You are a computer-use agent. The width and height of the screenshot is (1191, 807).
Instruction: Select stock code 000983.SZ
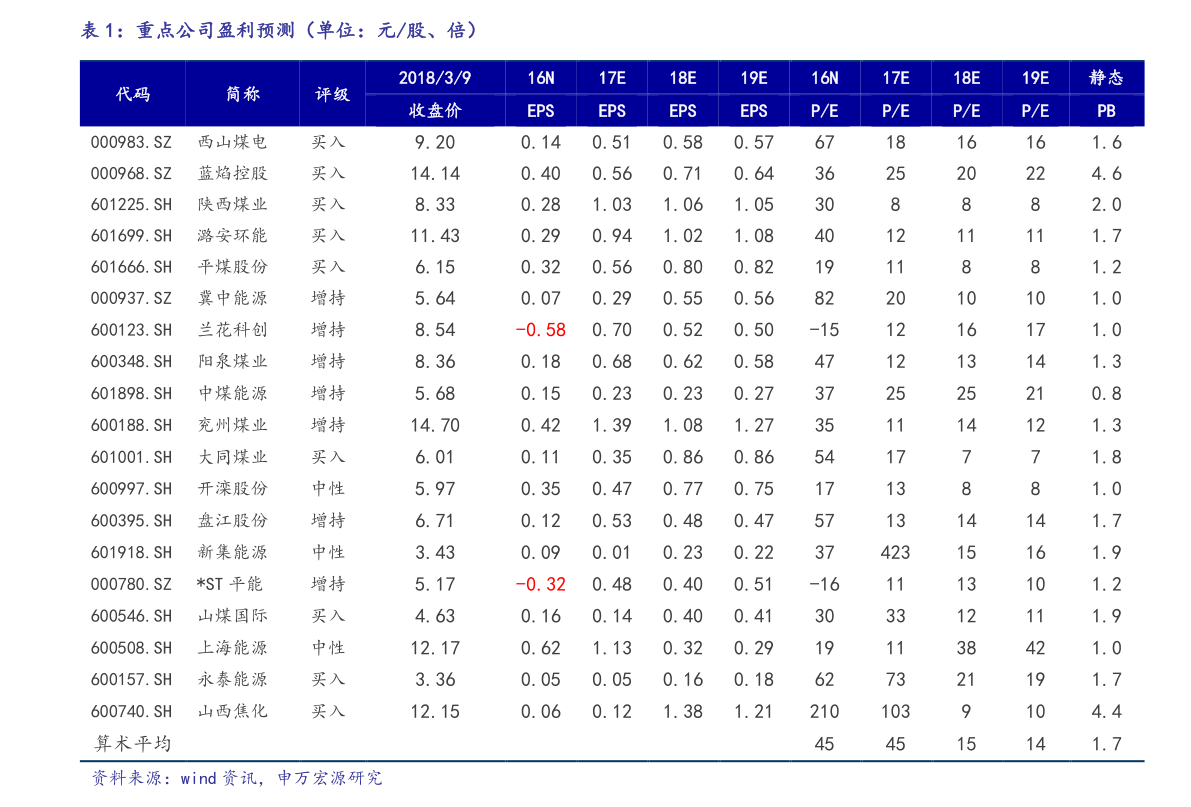[131, 142]
